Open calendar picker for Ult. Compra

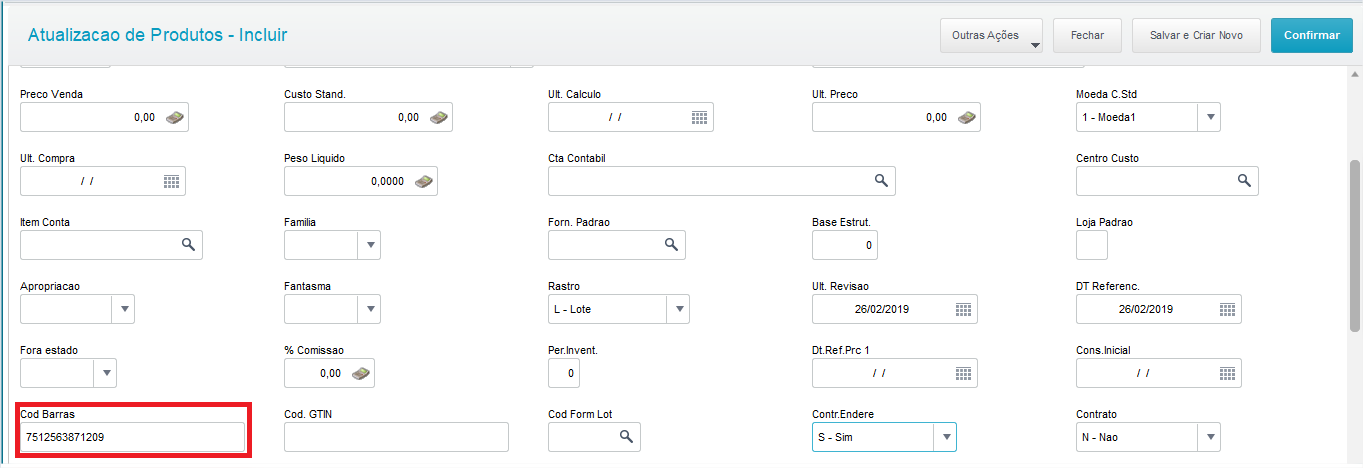[172, 181]
